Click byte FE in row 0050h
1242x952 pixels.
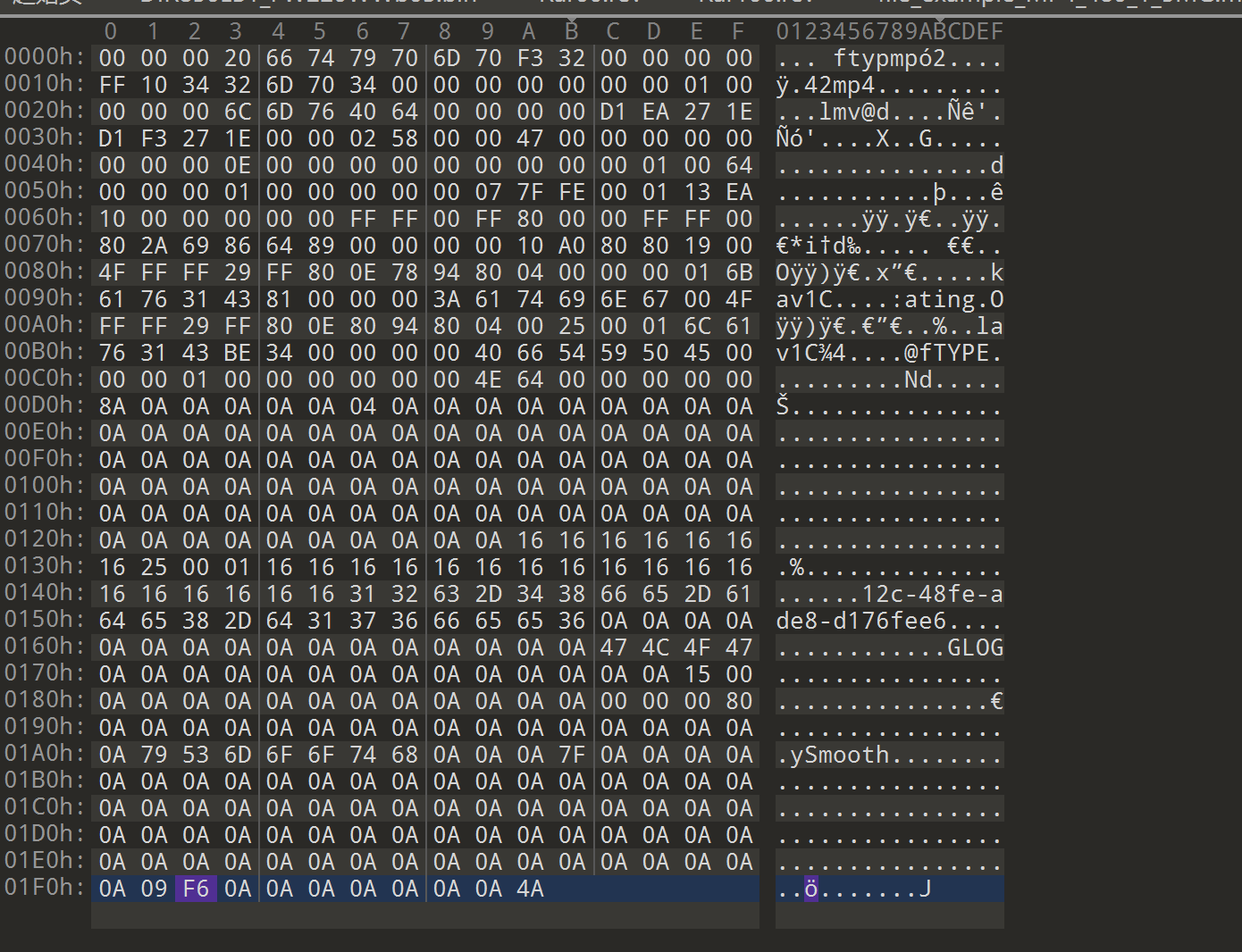tap(572, 192)
